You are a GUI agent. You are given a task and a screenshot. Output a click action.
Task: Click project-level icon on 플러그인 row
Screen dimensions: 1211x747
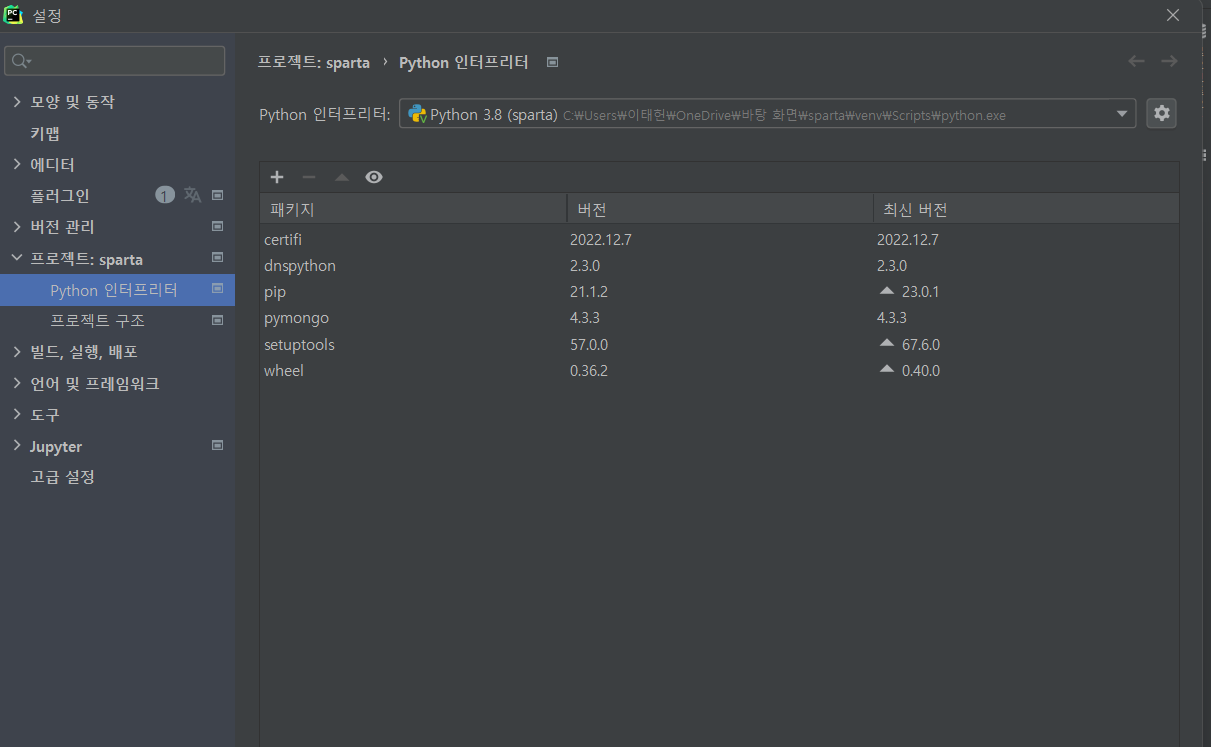pyautogui.click(x=217, y=195)
